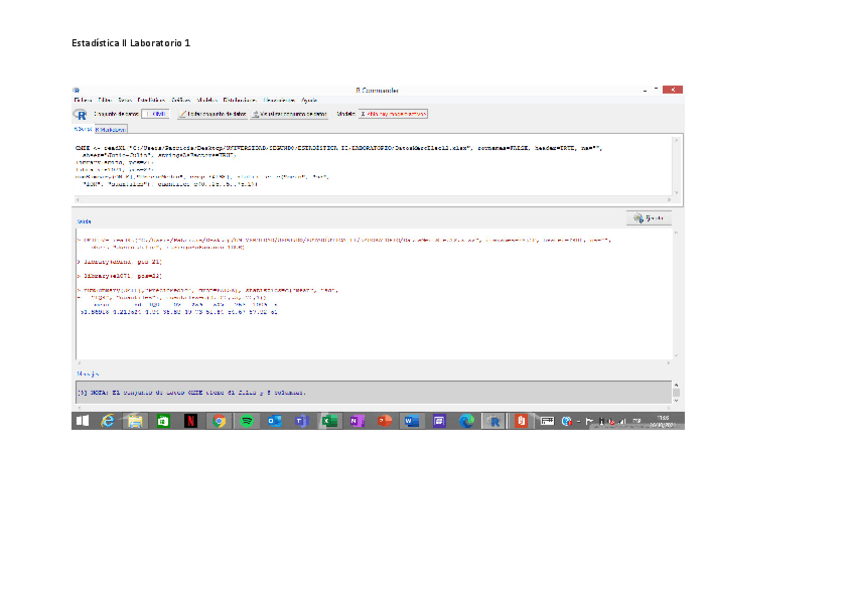The height and width of the screenshot is (599, 848).
Task: Open the active dataset selector CNHE
Action: [155, 114]
